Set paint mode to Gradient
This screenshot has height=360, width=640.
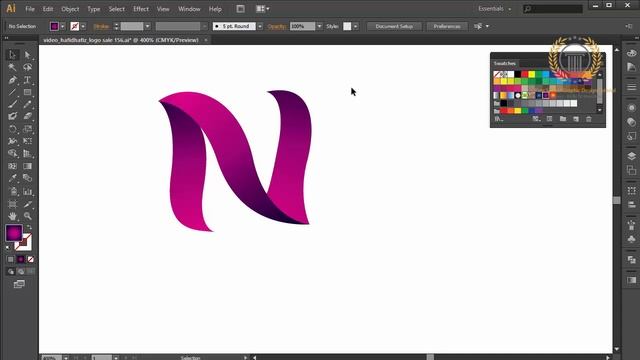(x=21, y=259)
